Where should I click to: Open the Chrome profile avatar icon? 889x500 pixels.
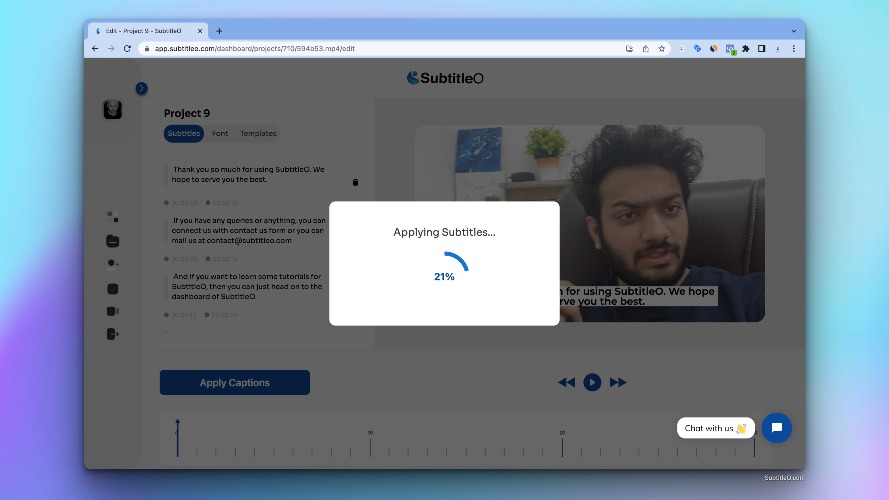click(778, 49)
